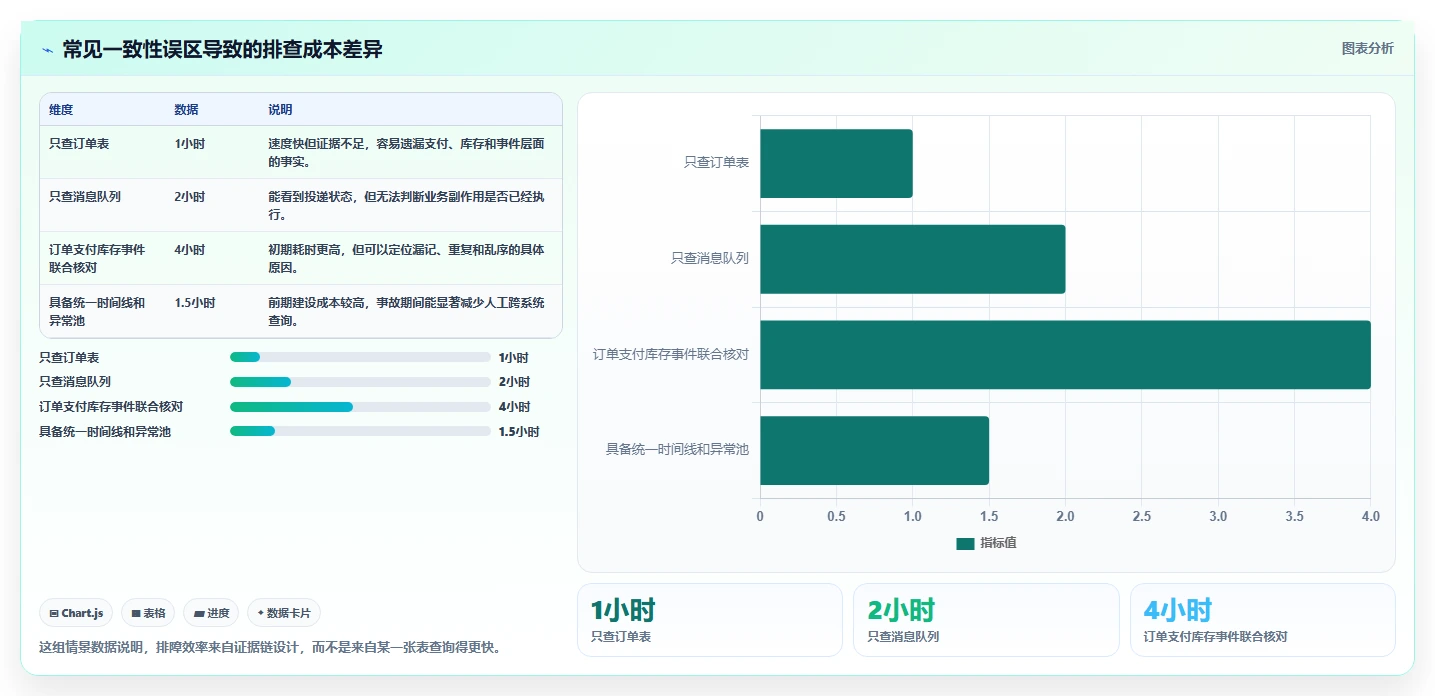Click the 订单支付库存事件联合核对 chart bar
The width and height of the screenshot is (1435, 696).
pos(1065,355)
